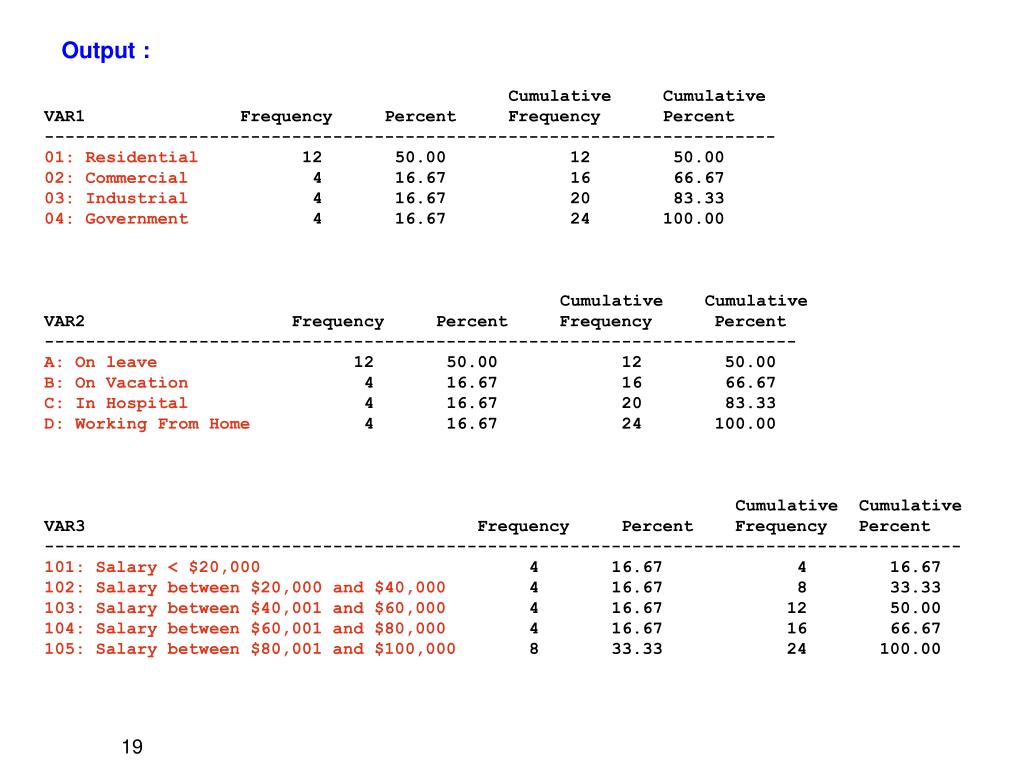Select the 04: Government row label
The height and width of the screenshot is (768, 1024).
(x=116, y=219)
